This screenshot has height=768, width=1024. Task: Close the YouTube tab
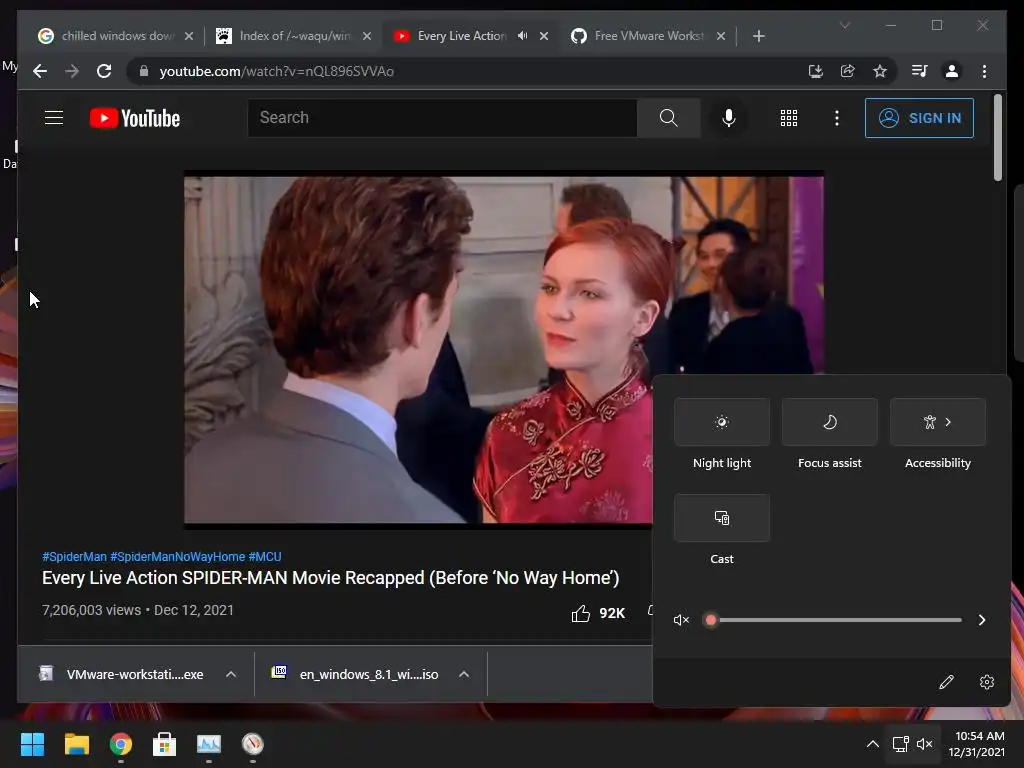click(x=544, y=36)
